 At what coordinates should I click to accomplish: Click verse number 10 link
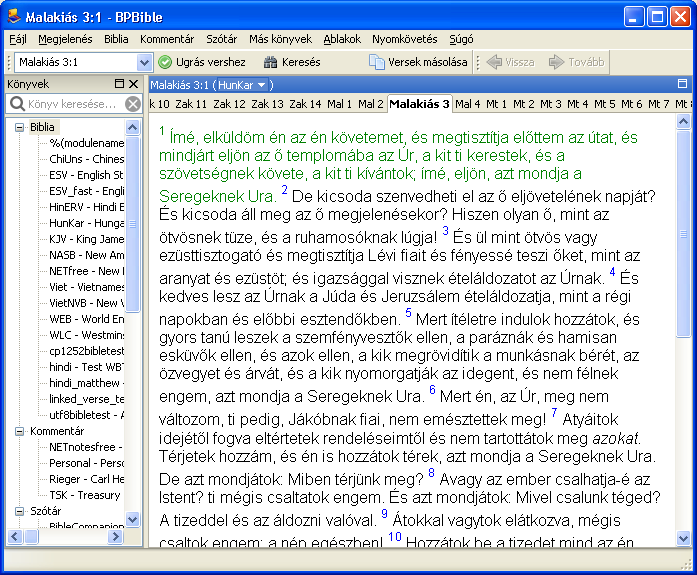click(x=395, y=537)
